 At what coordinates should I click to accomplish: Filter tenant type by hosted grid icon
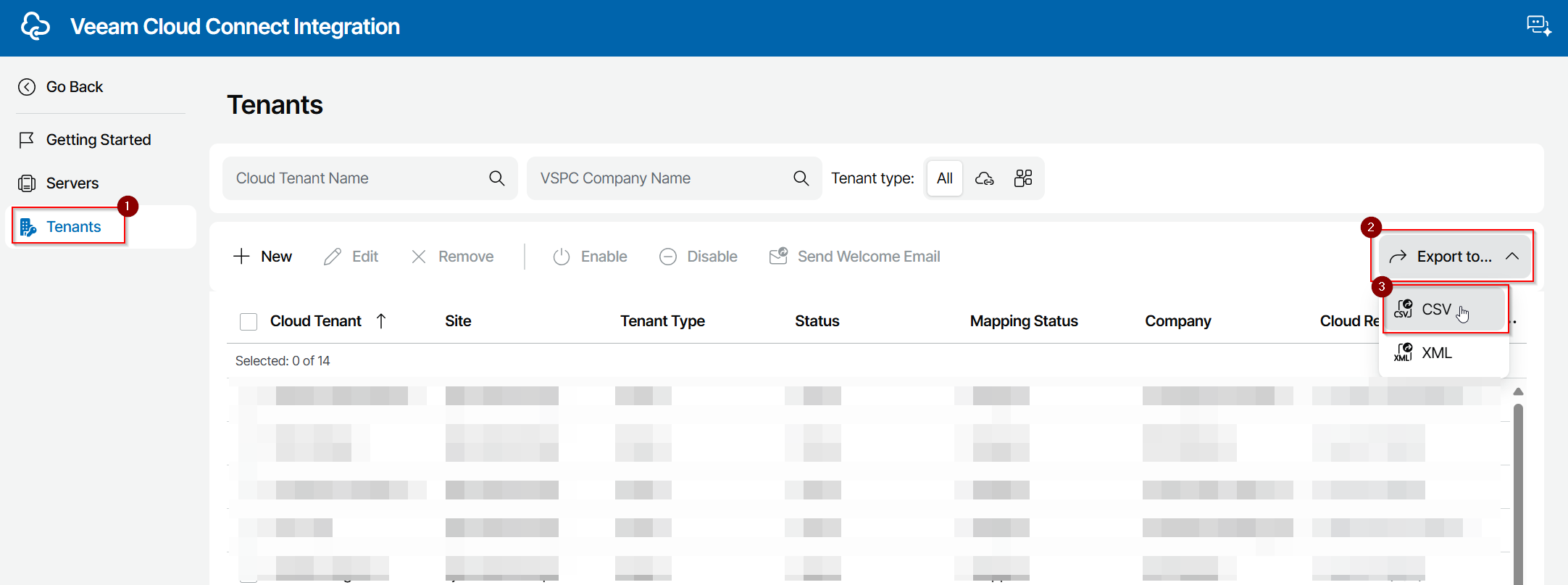[1023, 178]
